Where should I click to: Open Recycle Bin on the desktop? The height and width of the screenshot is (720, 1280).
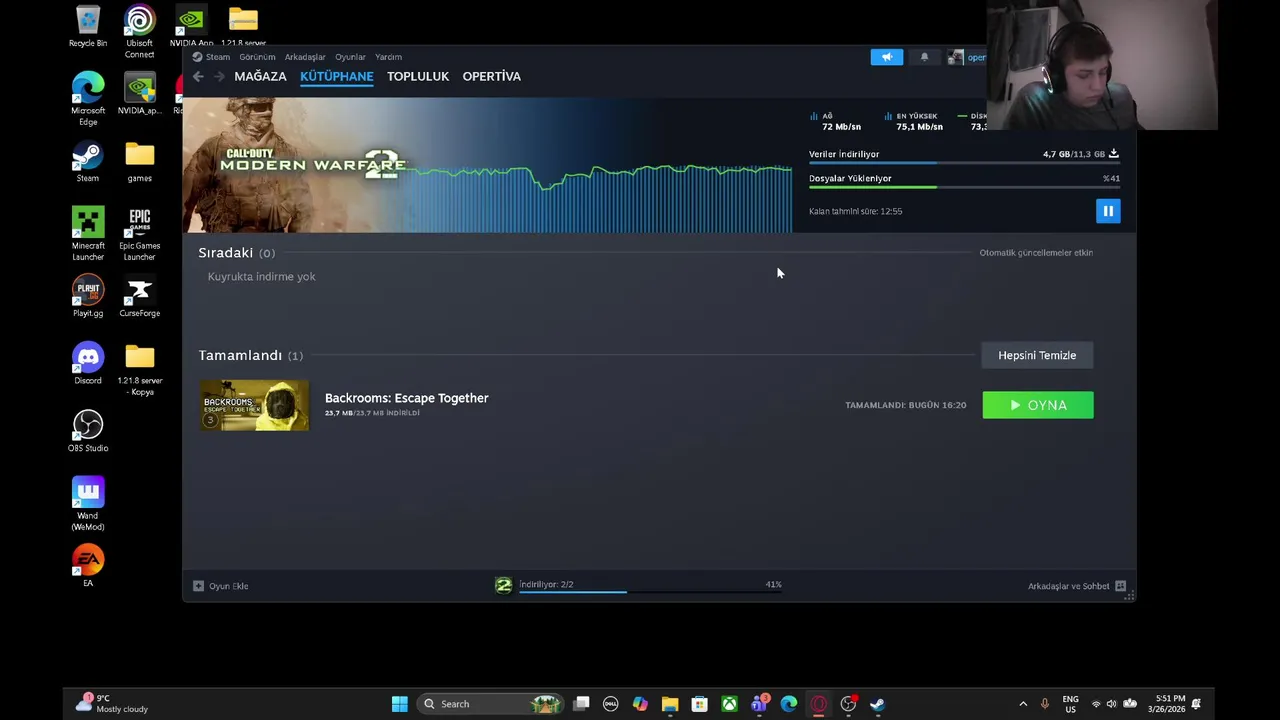point(88,27)
